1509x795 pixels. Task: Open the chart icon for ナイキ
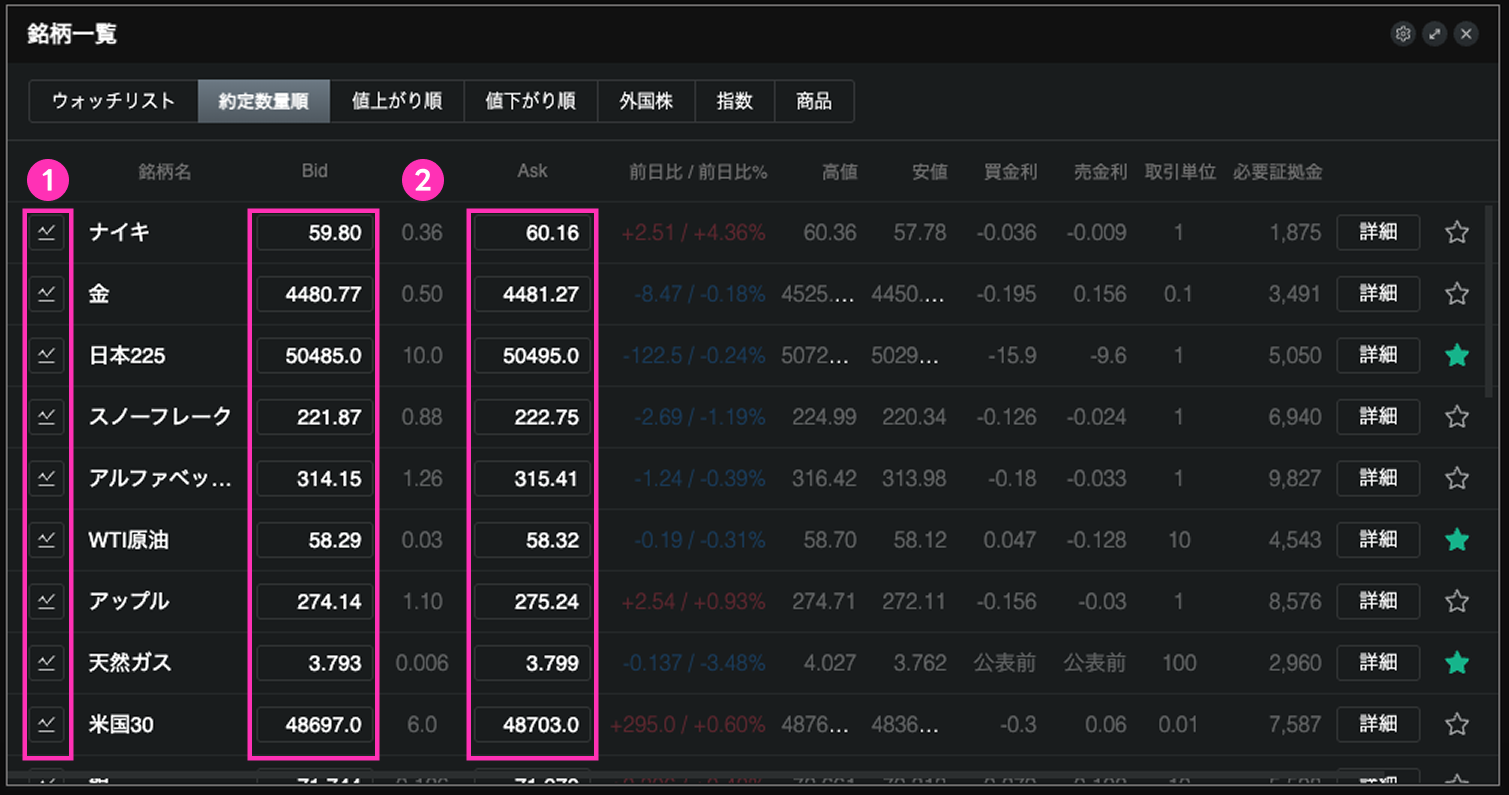tap(46, 232)
